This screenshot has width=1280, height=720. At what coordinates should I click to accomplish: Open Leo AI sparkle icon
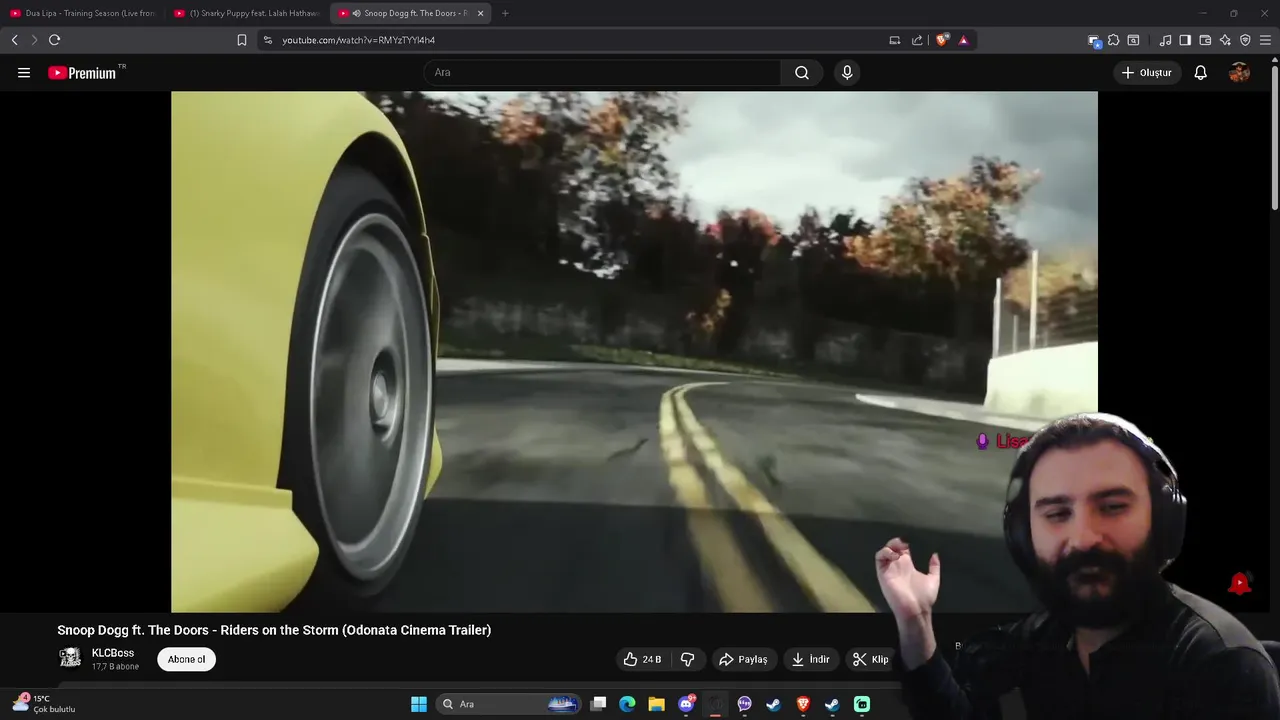point(1225,40)
